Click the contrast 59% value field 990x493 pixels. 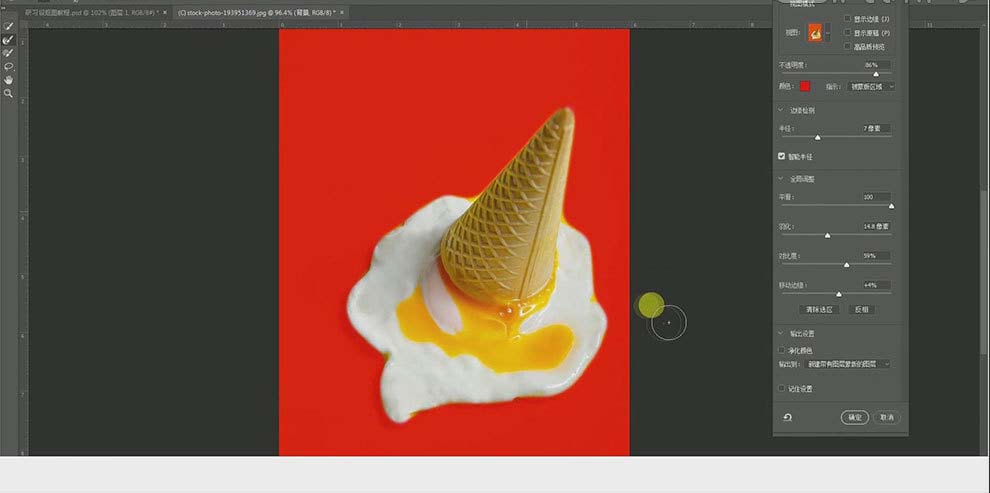point(876,256)
